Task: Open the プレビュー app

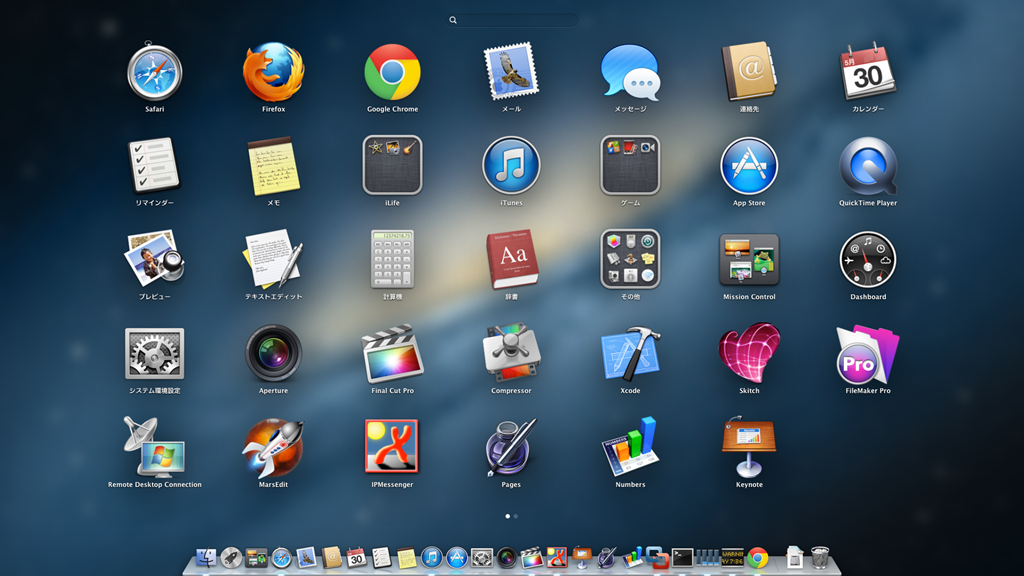Action: pos(154,259)
